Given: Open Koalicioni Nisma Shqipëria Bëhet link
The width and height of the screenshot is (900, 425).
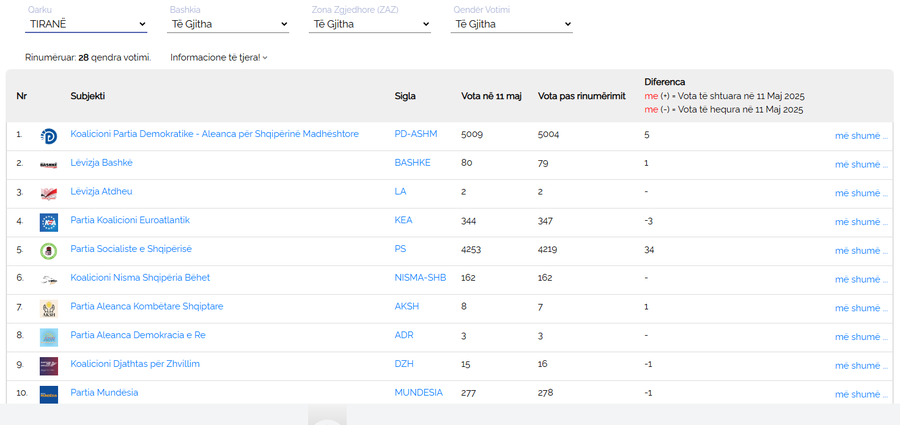Looking at the screenshot, I should 140,277.
